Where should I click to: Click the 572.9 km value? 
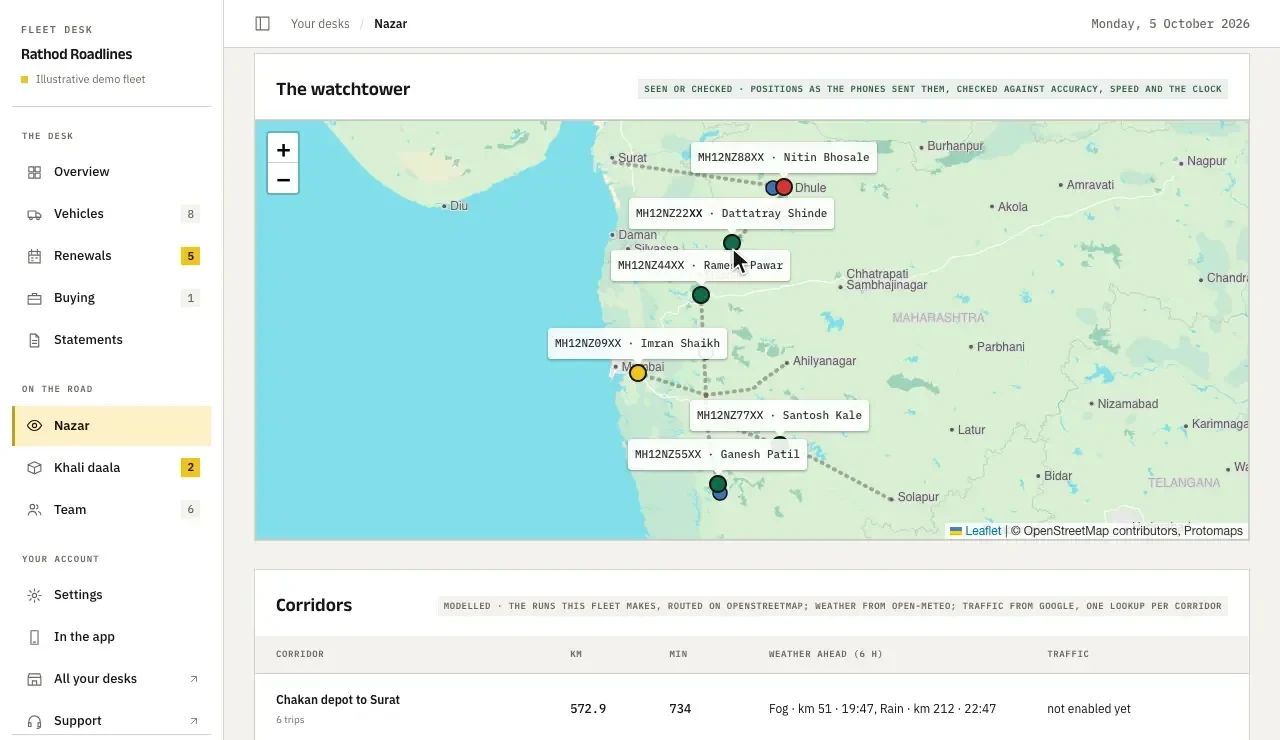coord(588,709)
